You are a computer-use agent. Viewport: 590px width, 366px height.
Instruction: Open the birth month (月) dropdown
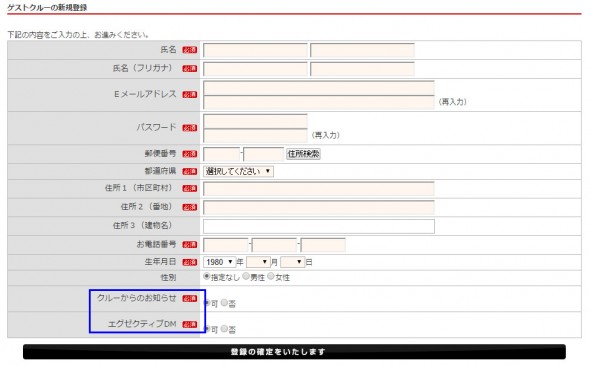(x=258, y=262)
